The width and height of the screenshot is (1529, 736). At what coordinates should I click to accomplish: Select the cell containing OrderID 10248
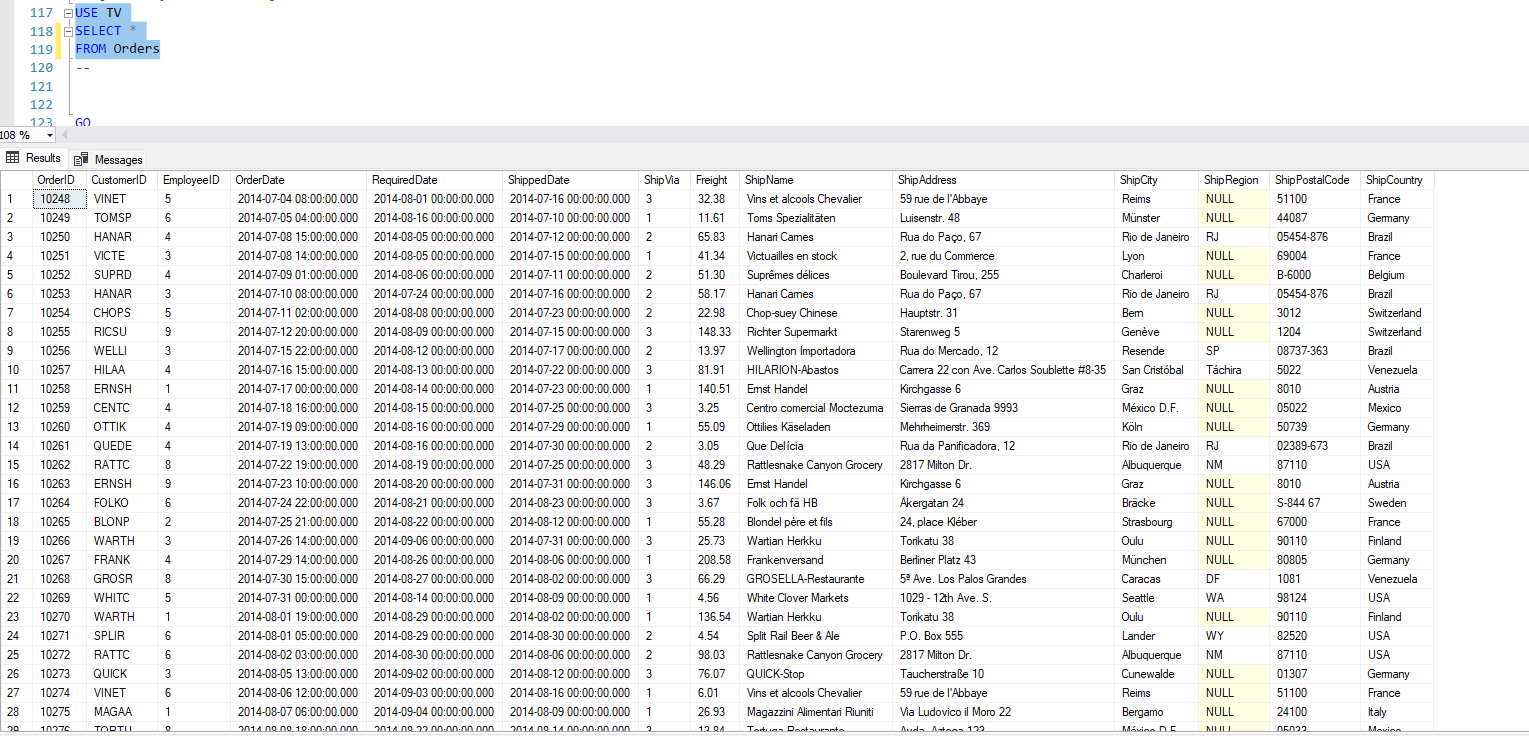click(56, 199)
